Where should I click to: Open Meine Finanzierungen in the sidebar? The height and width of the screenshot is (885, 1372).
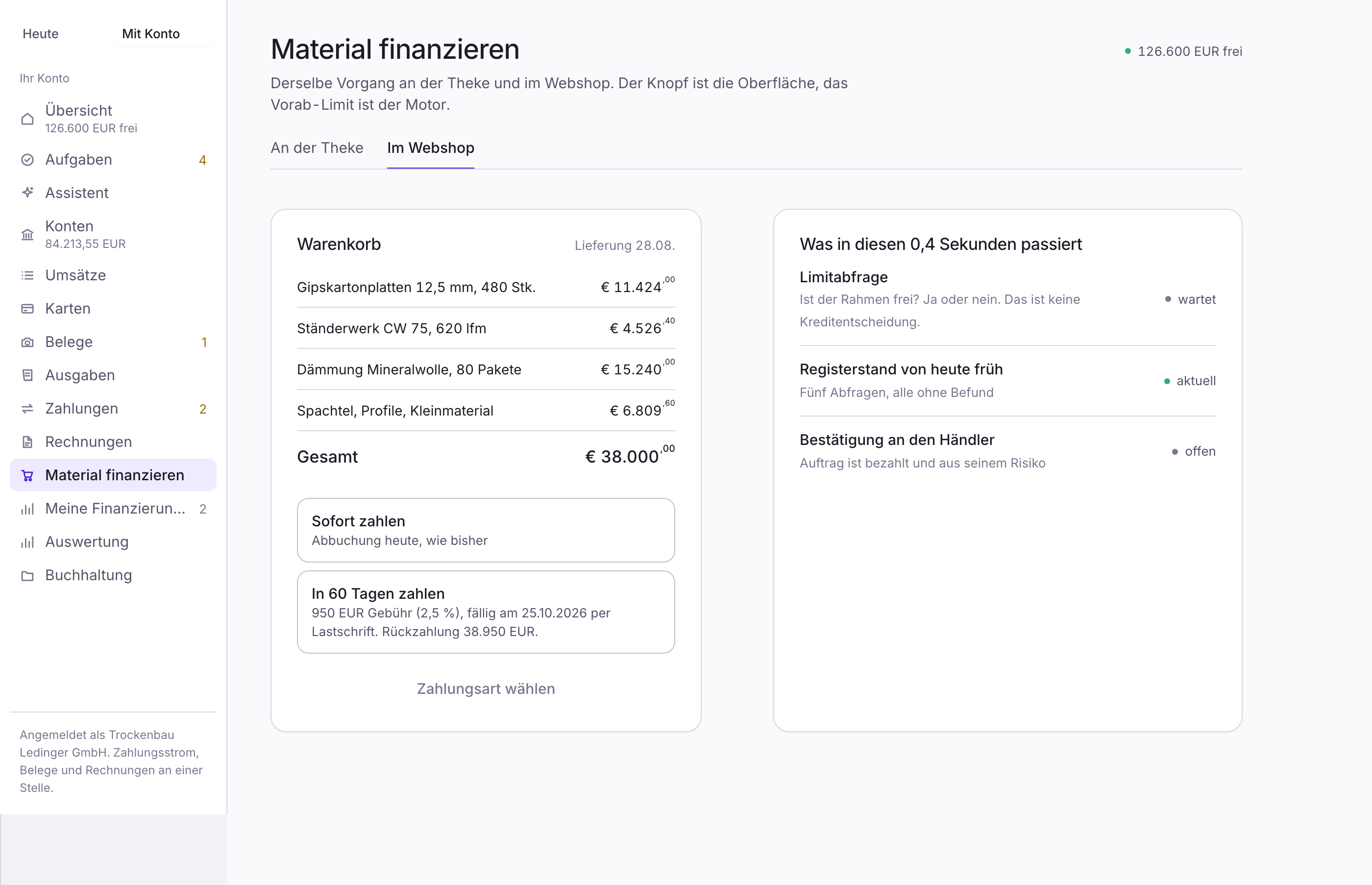tap(113, 509)
